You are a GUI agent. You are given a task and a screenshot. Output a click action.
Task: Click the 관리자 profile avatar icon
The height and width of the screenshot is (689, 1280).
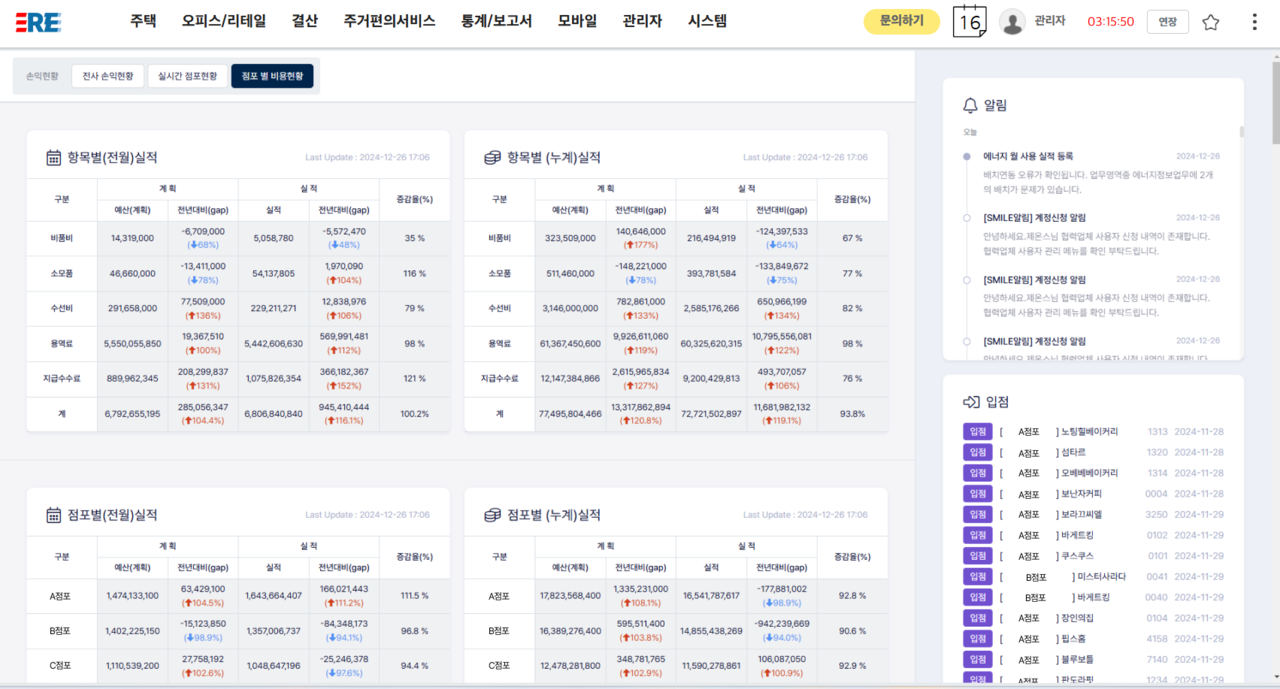click(1011, 20)
